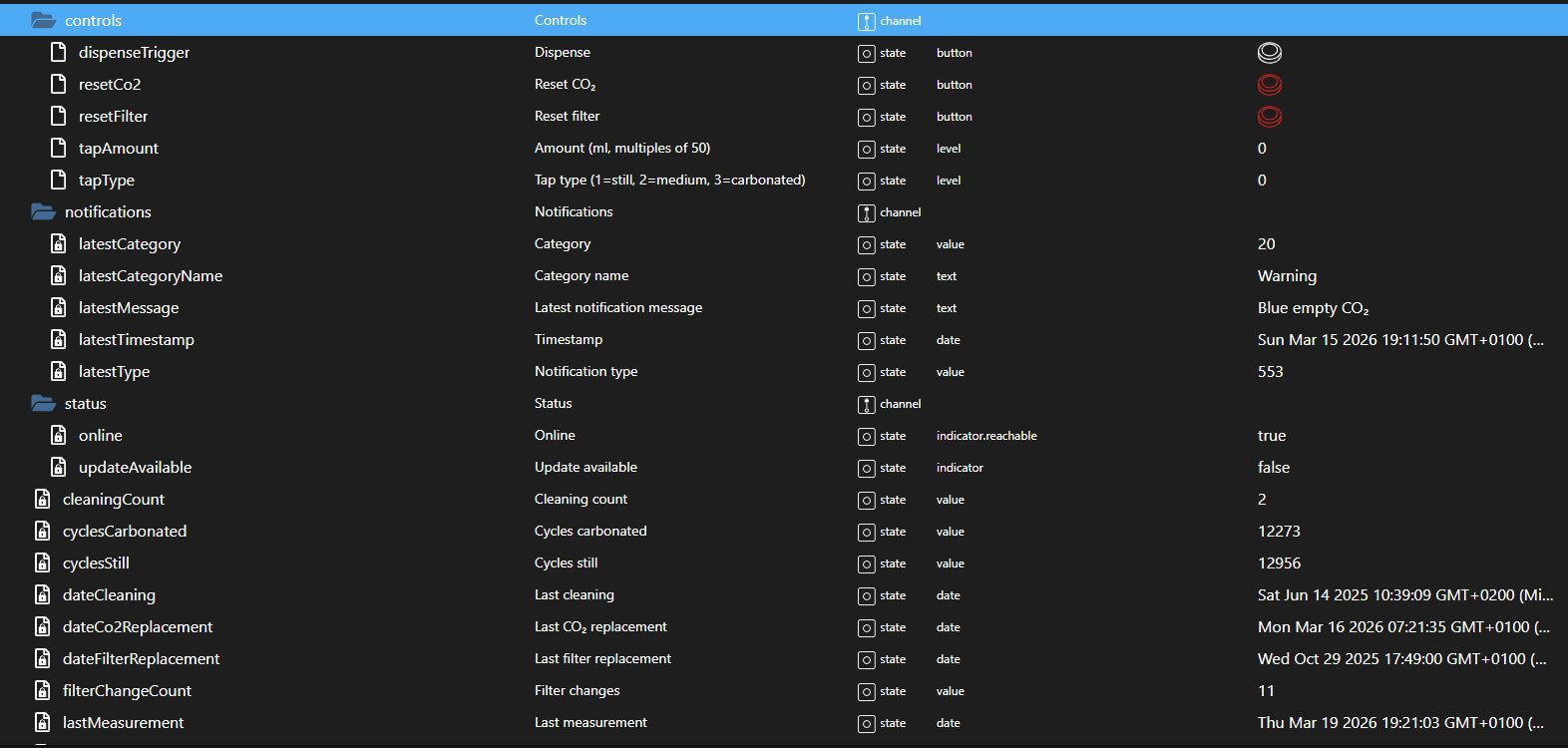Click the red Reset CO₂ button icon

(1269, 85)
